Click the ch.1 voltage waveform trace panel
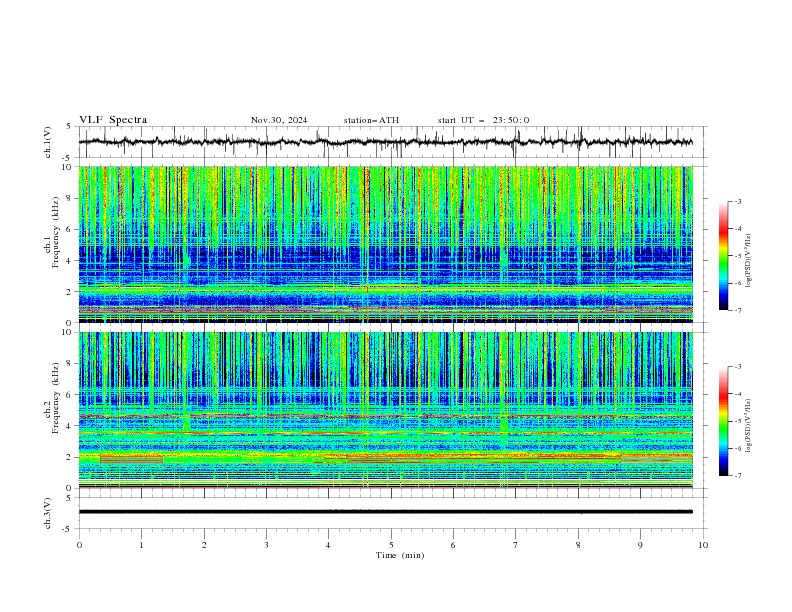The image size is (792, 612). (x=392, y=142)
